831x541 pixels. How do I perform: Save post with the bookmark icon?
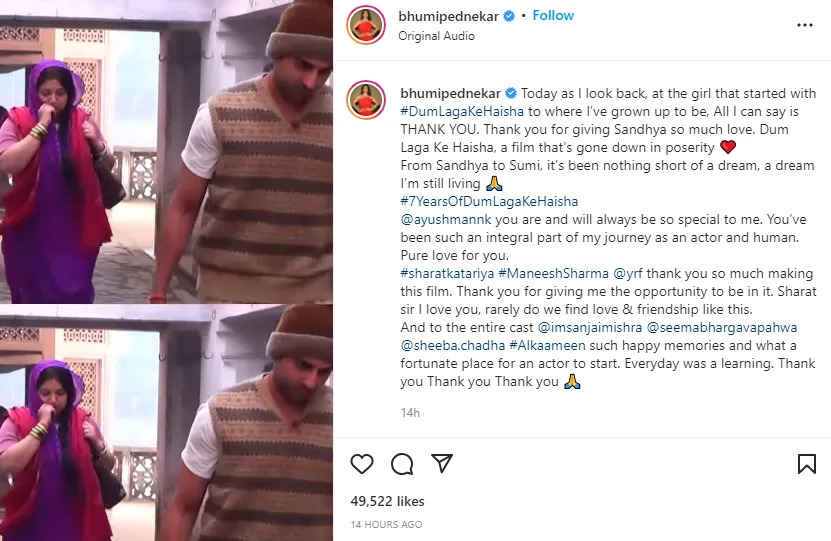pos(806,464)
